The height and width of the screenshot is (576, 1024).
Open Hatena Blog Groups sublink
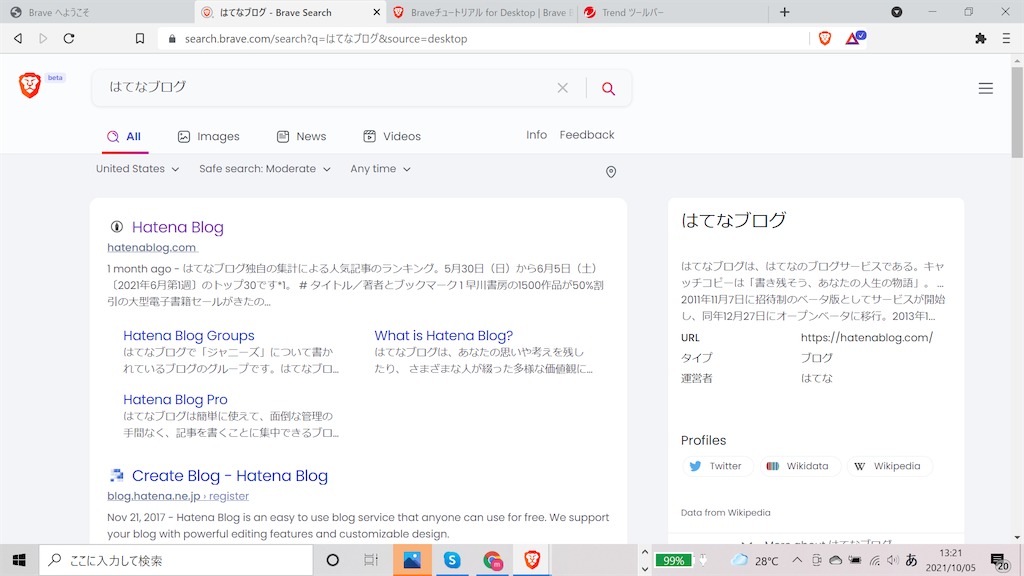click(189, 336)
